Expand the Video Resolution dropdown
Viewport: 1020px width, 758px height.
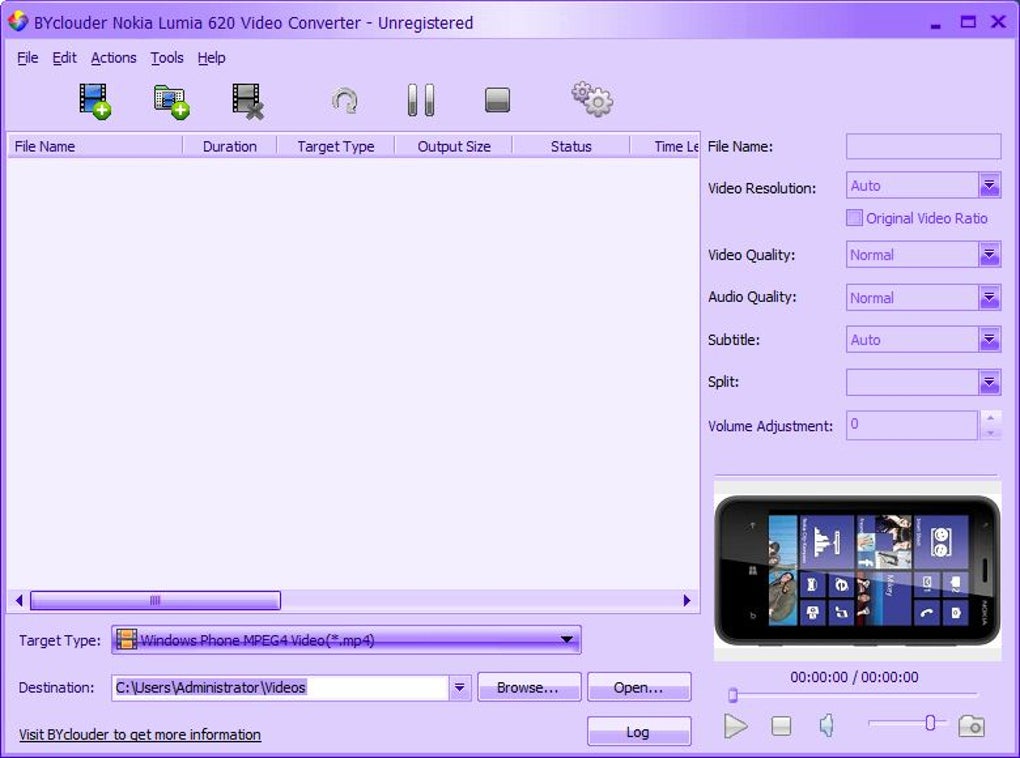(x=989, y=185)
